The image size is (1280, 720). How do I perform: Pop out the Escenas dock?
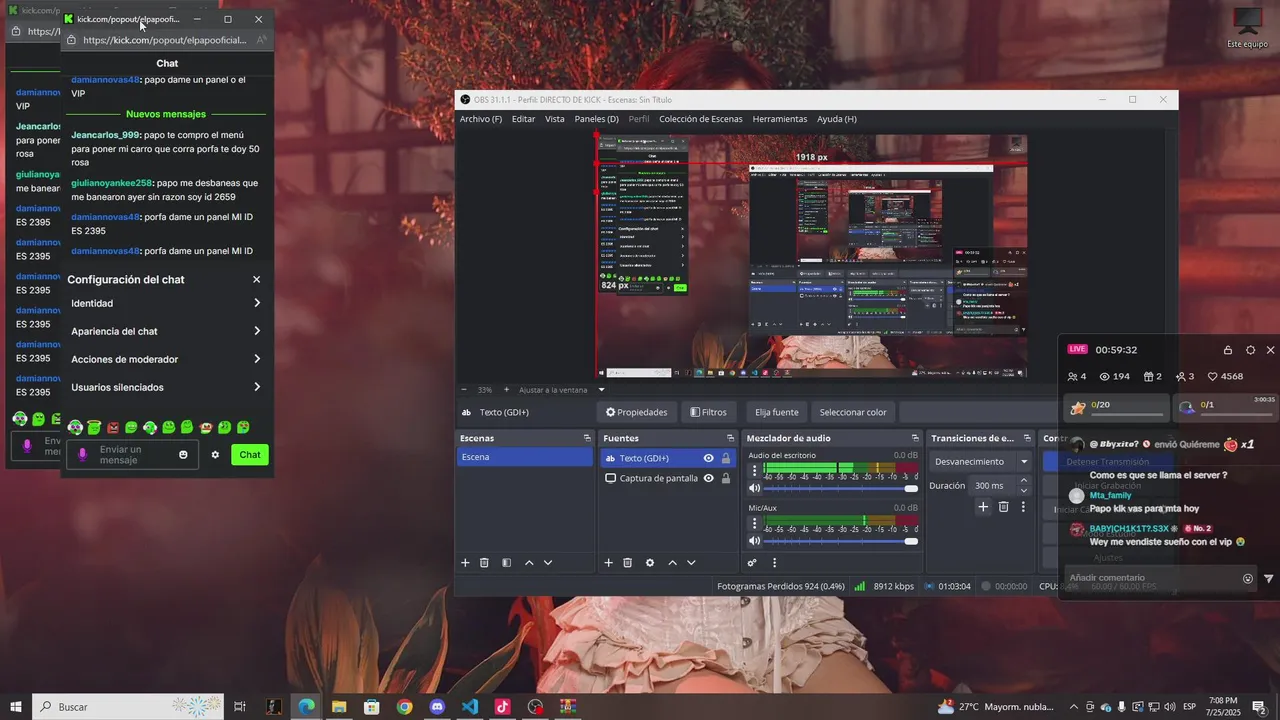(587, 438)
